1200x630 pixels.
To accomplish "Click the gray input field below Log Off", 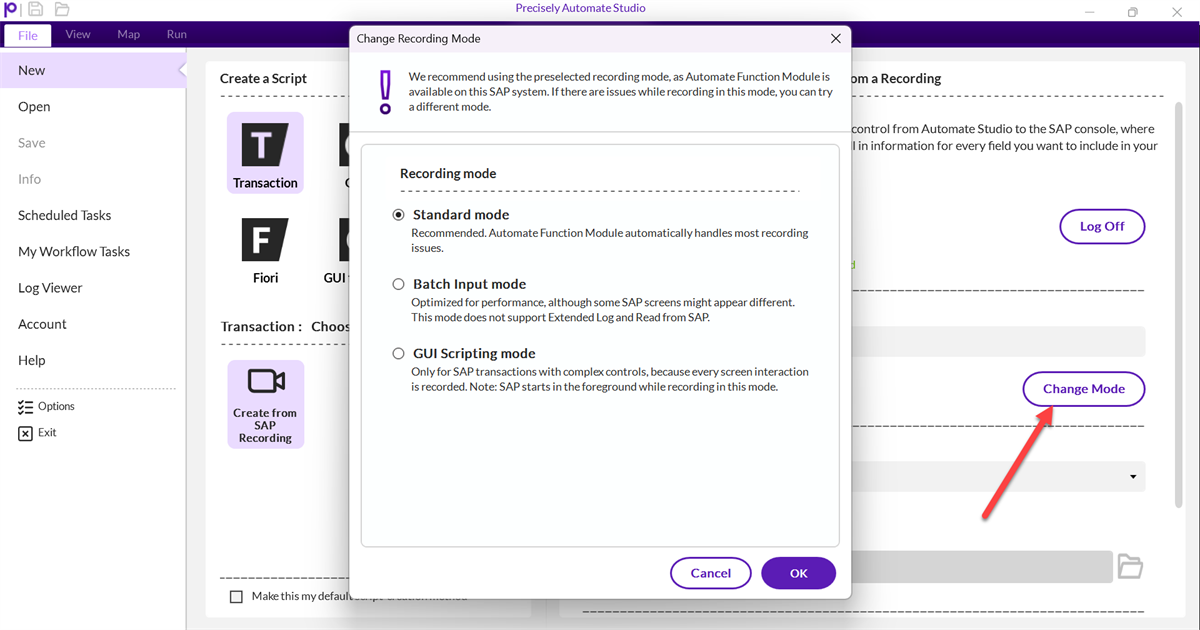I will 998,342.
